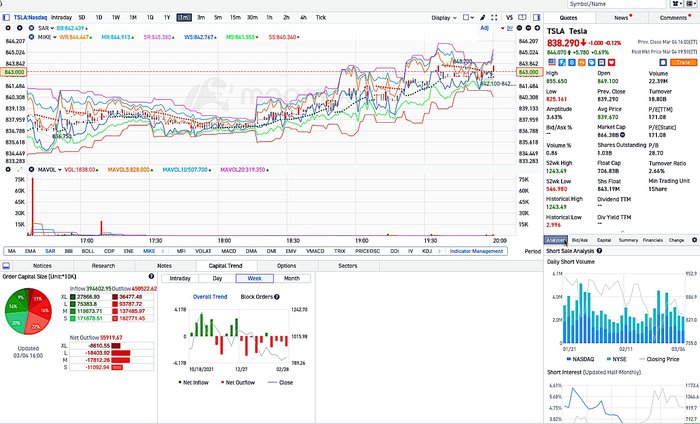The height and width of the screenshot is (424, 700).
Task: Open Short Sale Analysis help icon
Action: point(599,251)
